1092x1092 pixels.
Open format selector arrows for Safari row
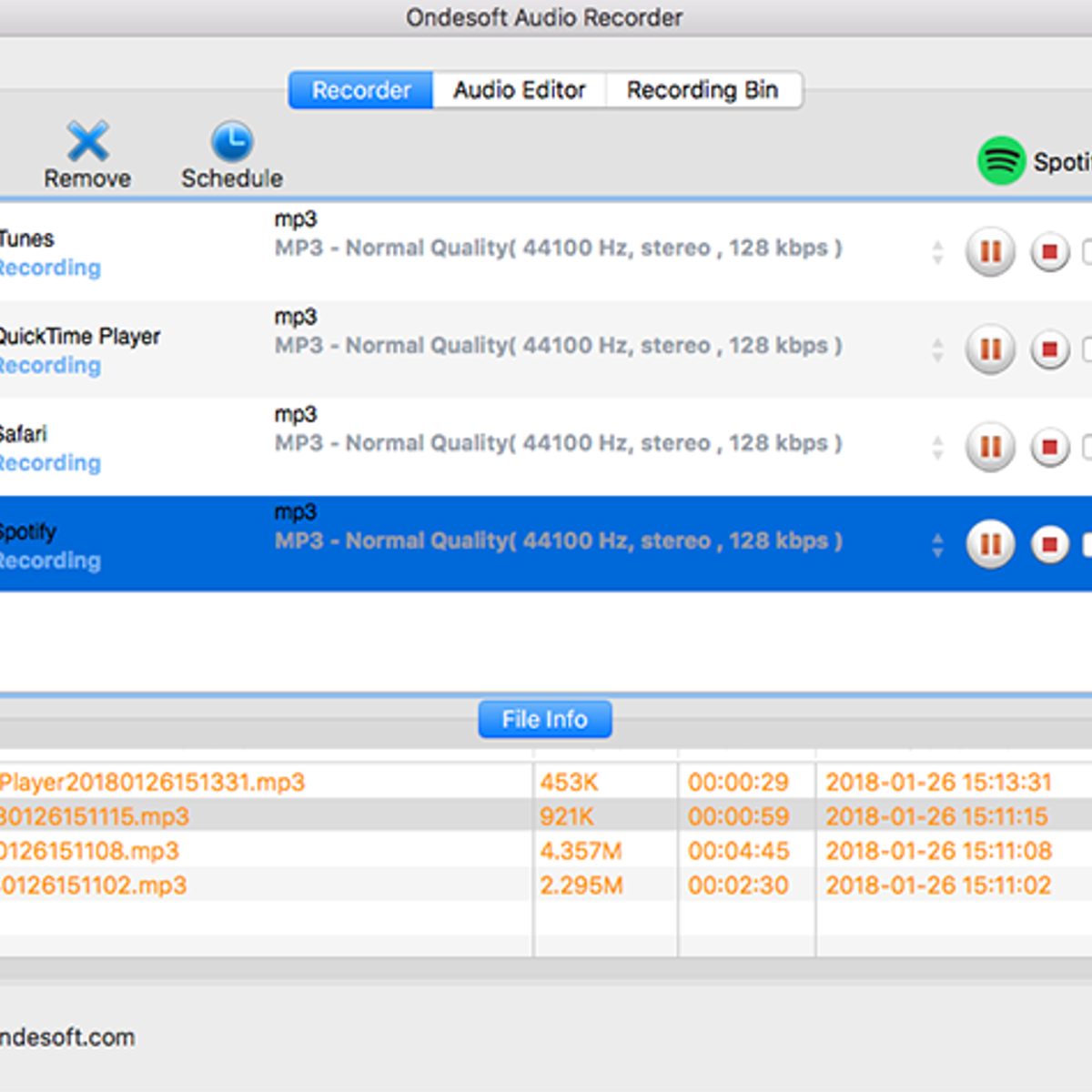click(x=937, y=448)
